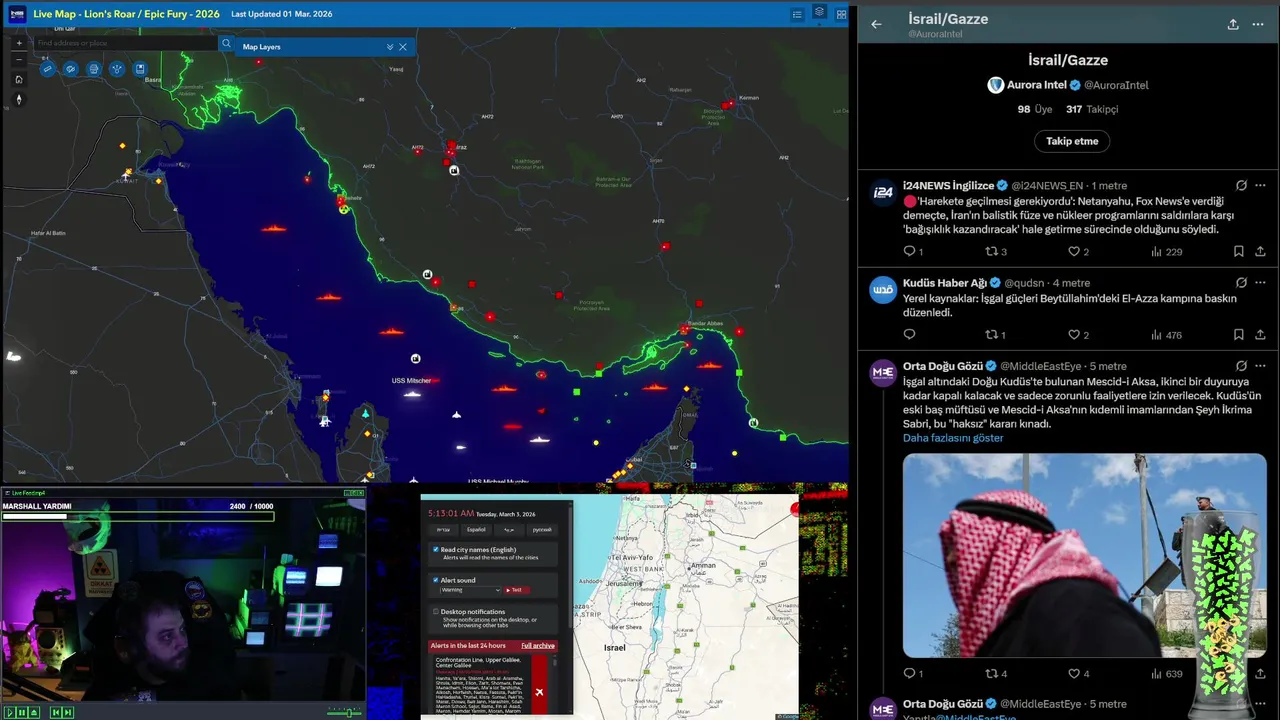1280x720 pixels.
Task: Click Find address or place field
Action: pos(126,44)
